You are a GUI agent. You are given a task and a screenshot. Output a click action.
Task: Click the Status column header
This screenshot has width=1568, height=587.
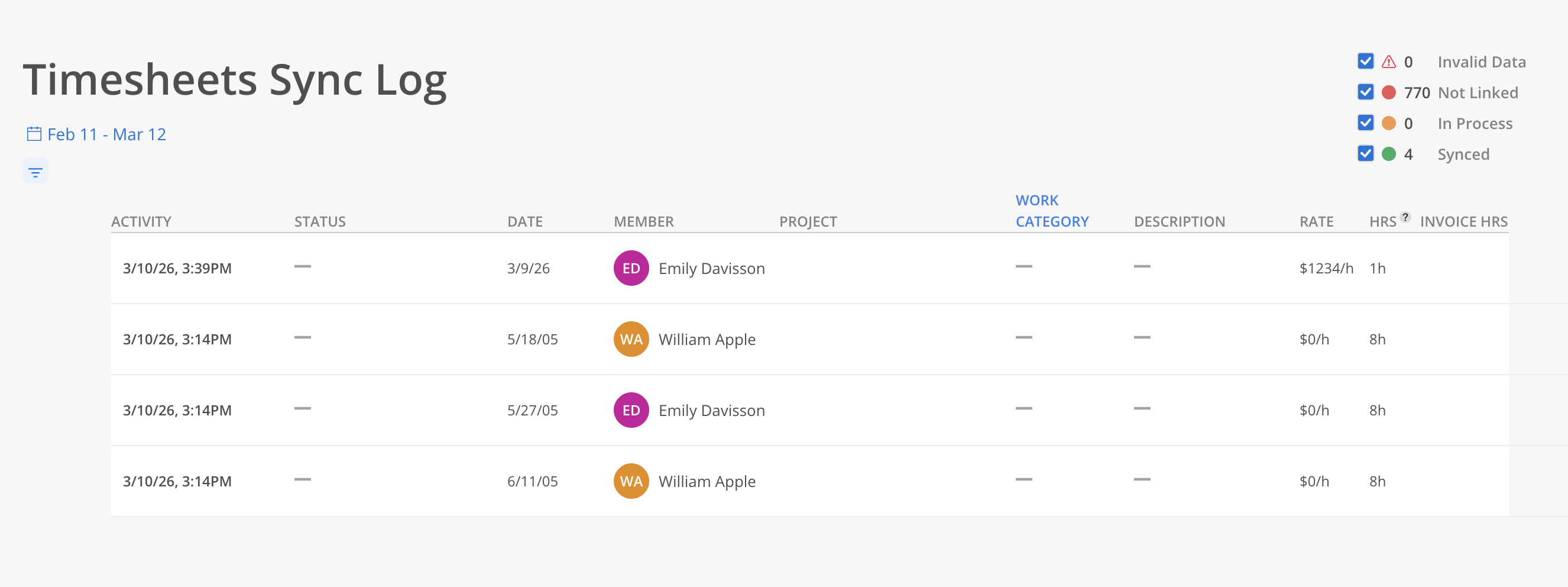tap(319, 222)
